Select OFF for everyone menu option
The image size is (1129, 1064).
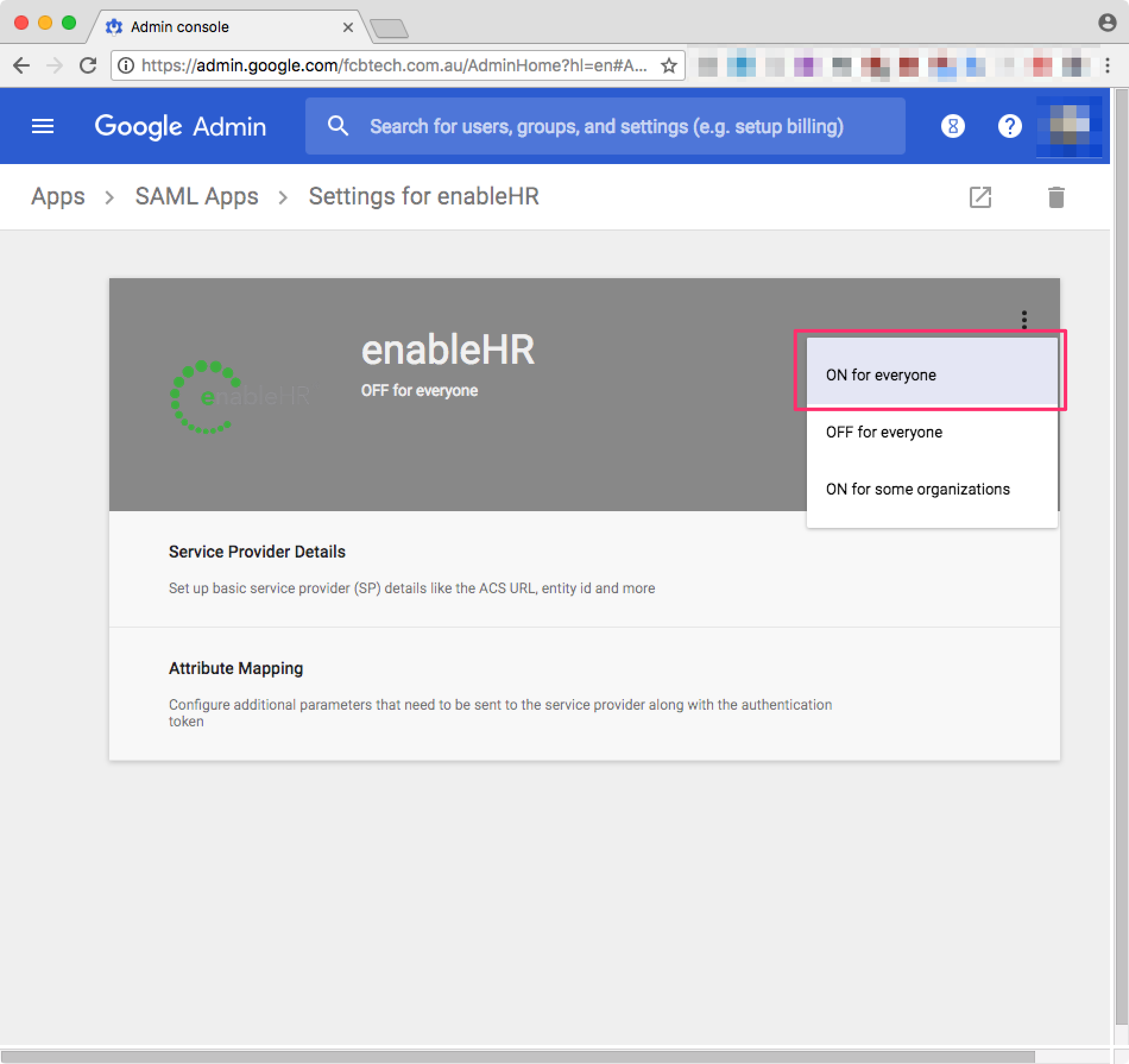[932, 432]
